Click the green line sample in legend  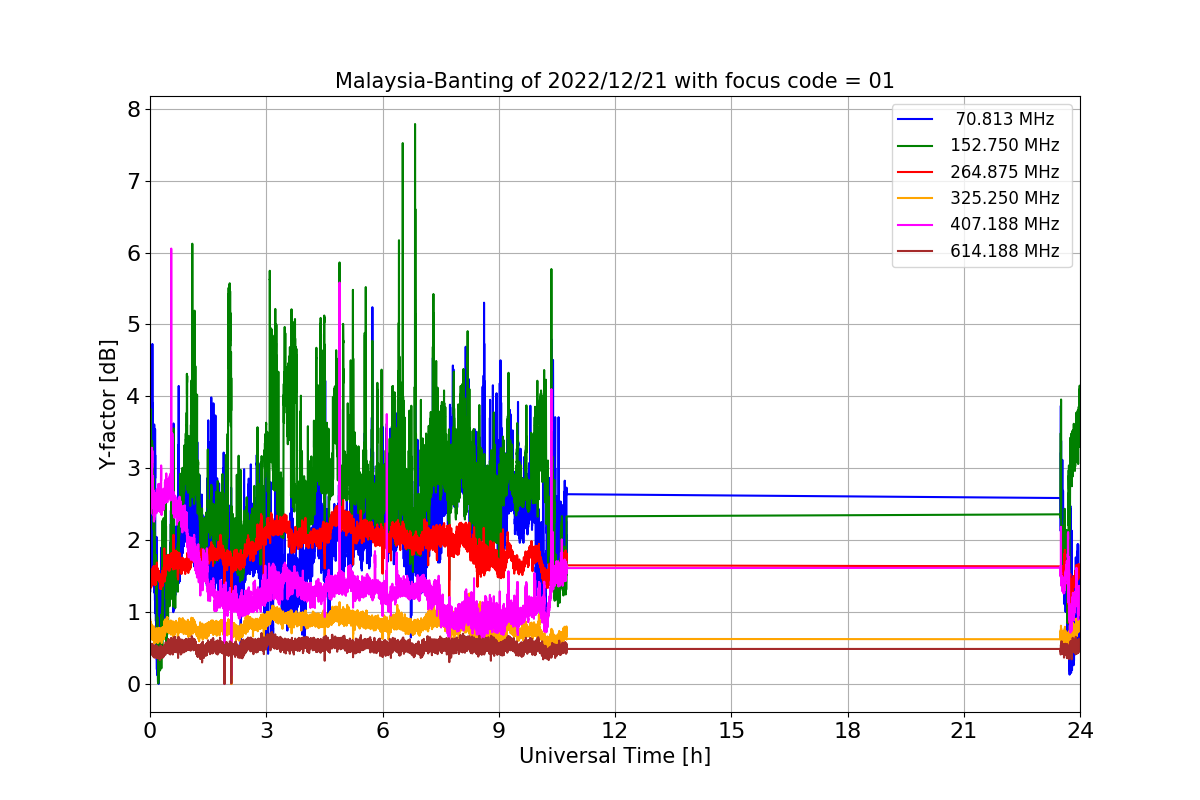coord(915,146)
